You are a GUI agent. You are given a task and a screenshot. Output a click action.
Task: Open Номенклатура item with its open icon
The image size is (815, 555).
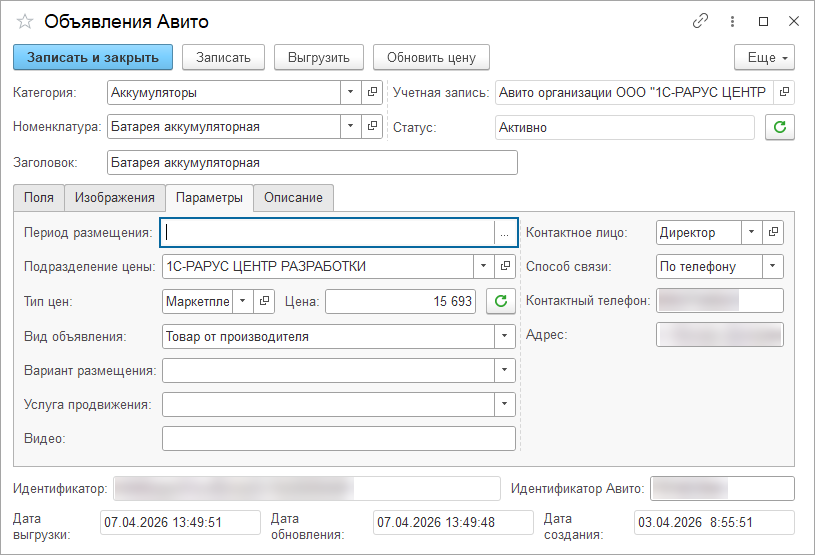[x=372, y=126]
